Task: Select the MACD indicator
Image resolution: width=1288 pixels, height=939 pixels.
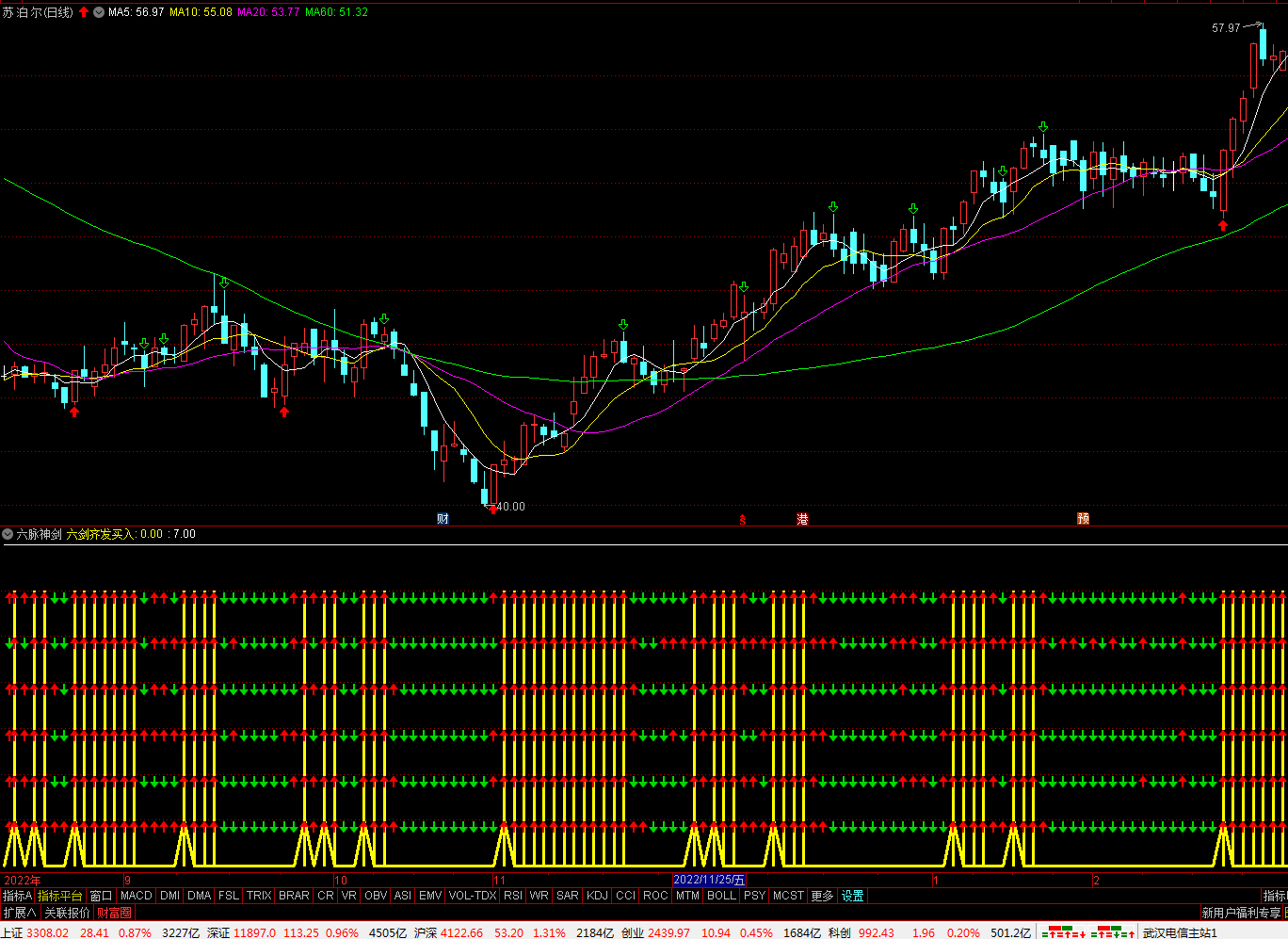Action: click(137, 896)
